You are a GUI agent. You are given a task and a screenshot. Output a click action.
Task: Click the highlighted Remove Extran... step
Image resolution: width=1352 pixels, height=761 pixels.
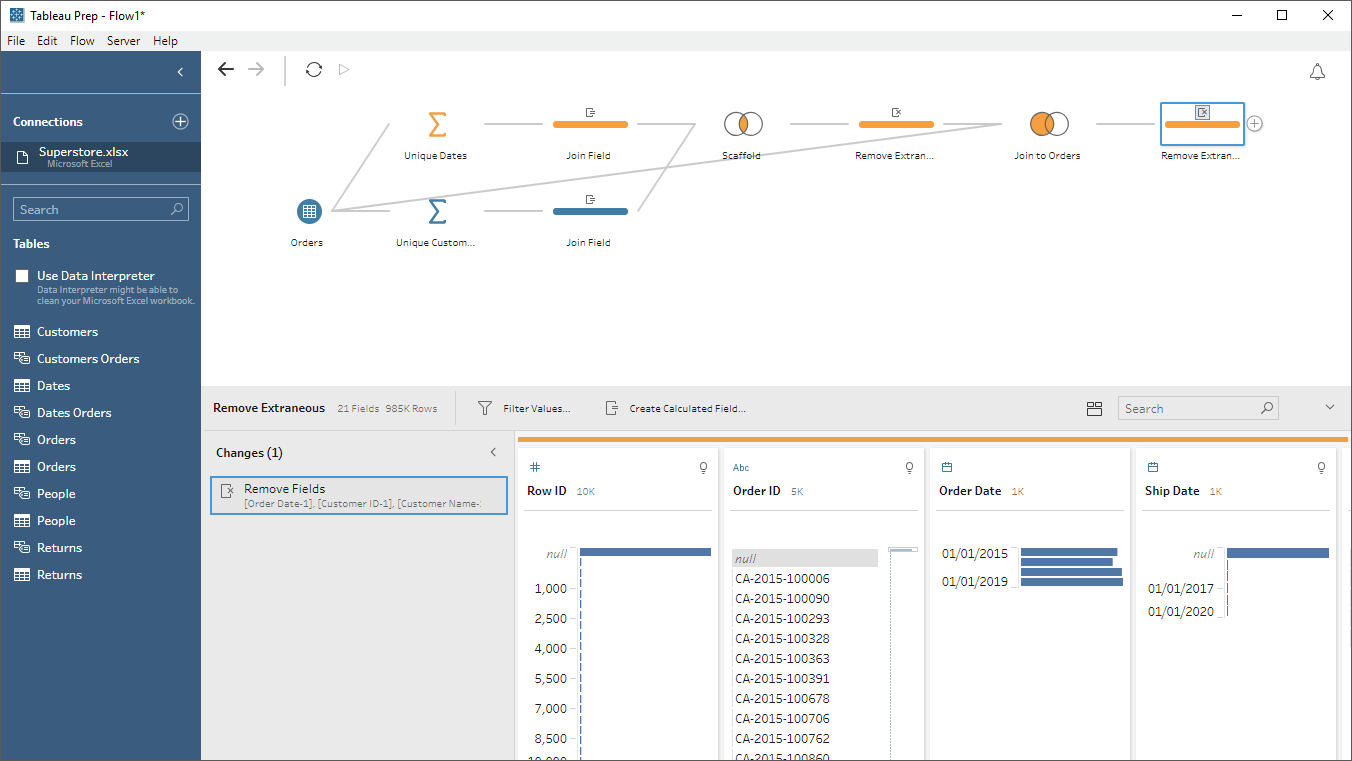coord(1202,124)
